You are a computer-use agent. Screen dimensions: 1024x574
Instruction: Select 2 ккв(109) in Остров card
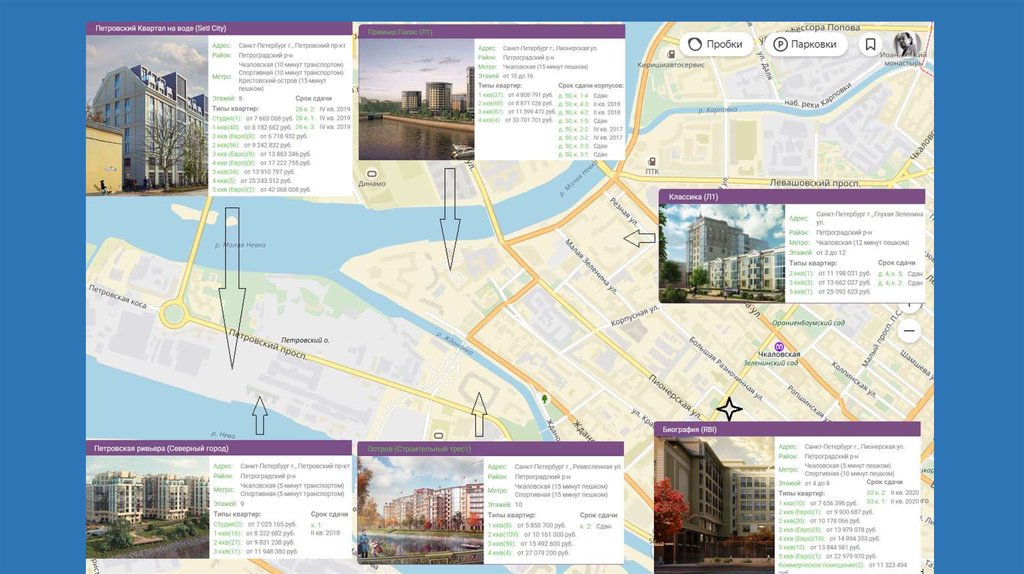coord(502,535)
